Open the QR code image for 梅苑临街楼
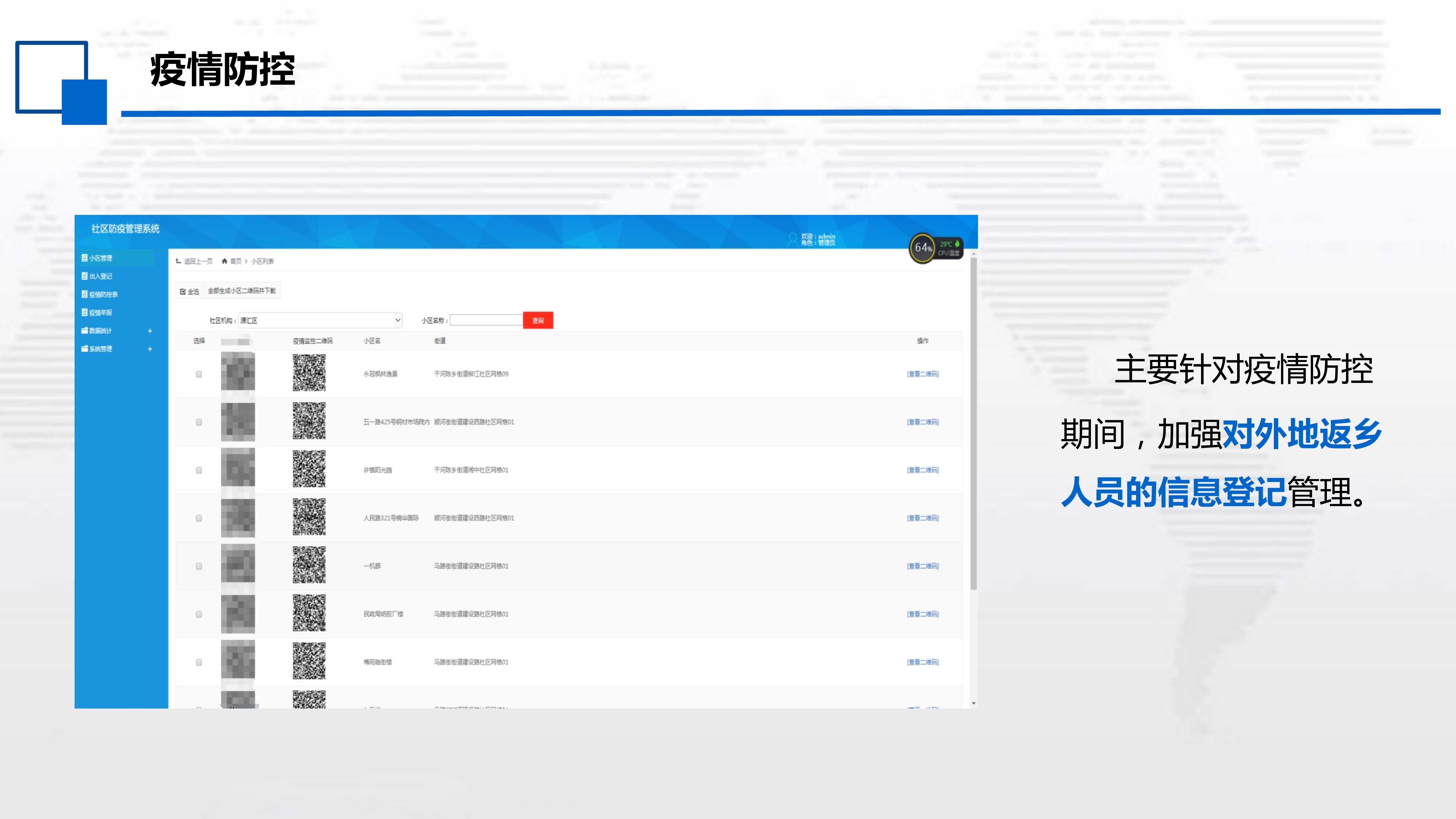1456x819 pixels. [309, 661]
